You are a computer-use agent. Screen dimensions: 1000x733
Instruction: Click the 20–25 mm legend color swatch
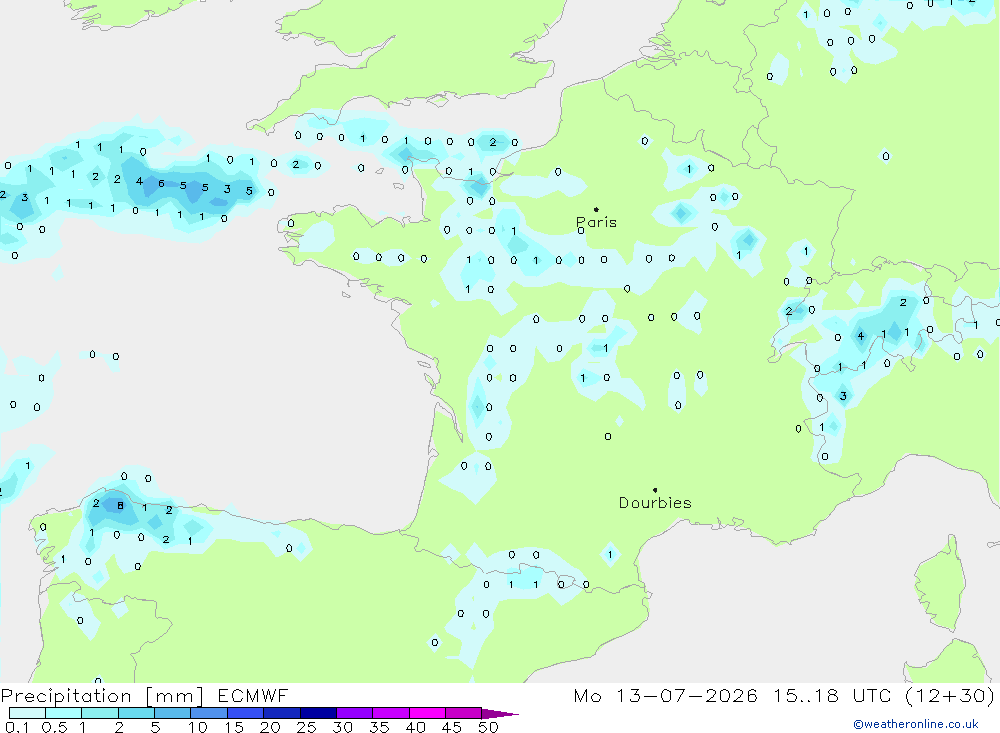(x=282, y=713)
